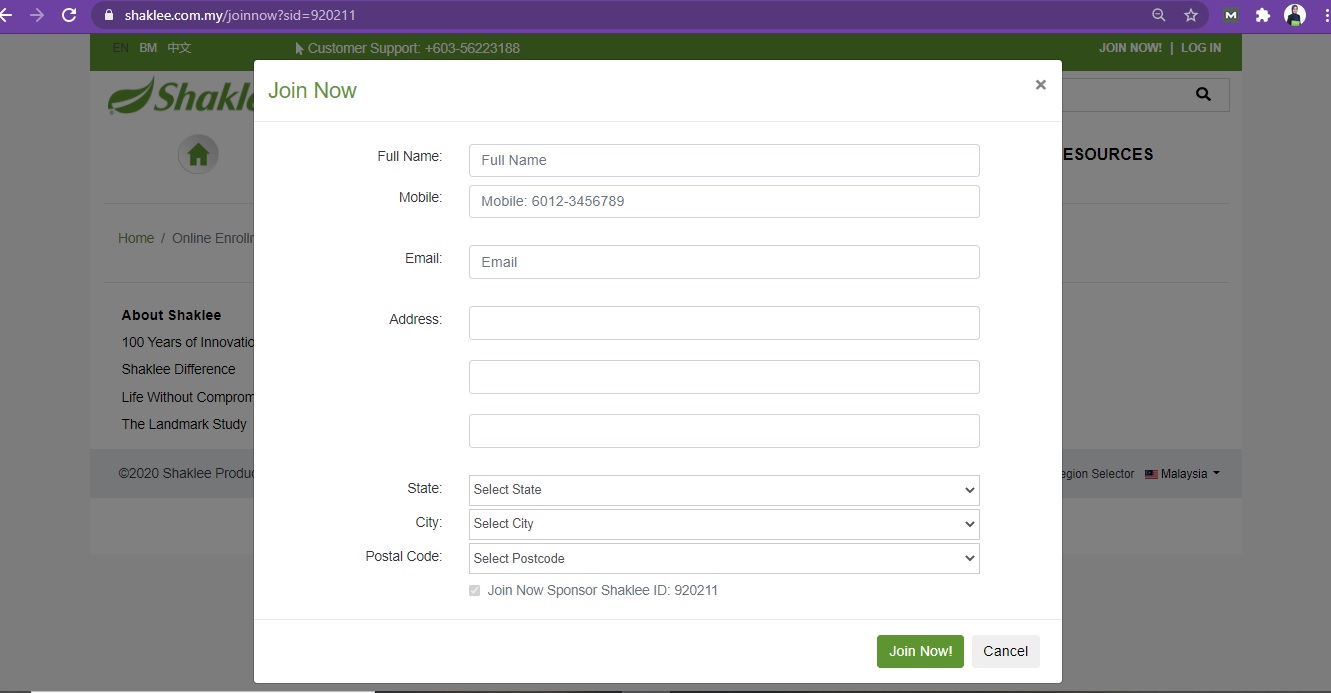Reload the page with the refresh icon
Screen dimensions: 1331x693
(x=69, y=15)
